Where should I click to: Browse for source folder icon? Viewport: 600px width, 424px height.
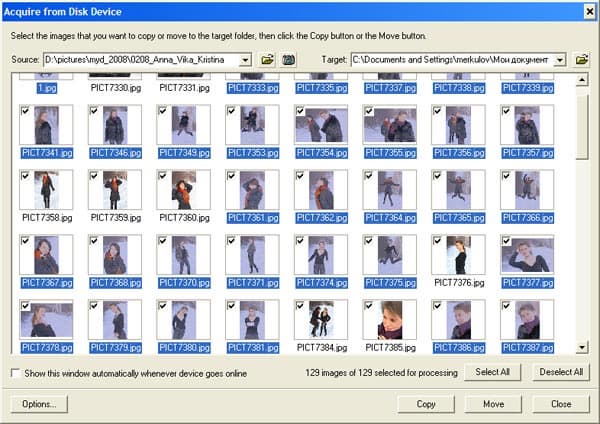point(267,60)
